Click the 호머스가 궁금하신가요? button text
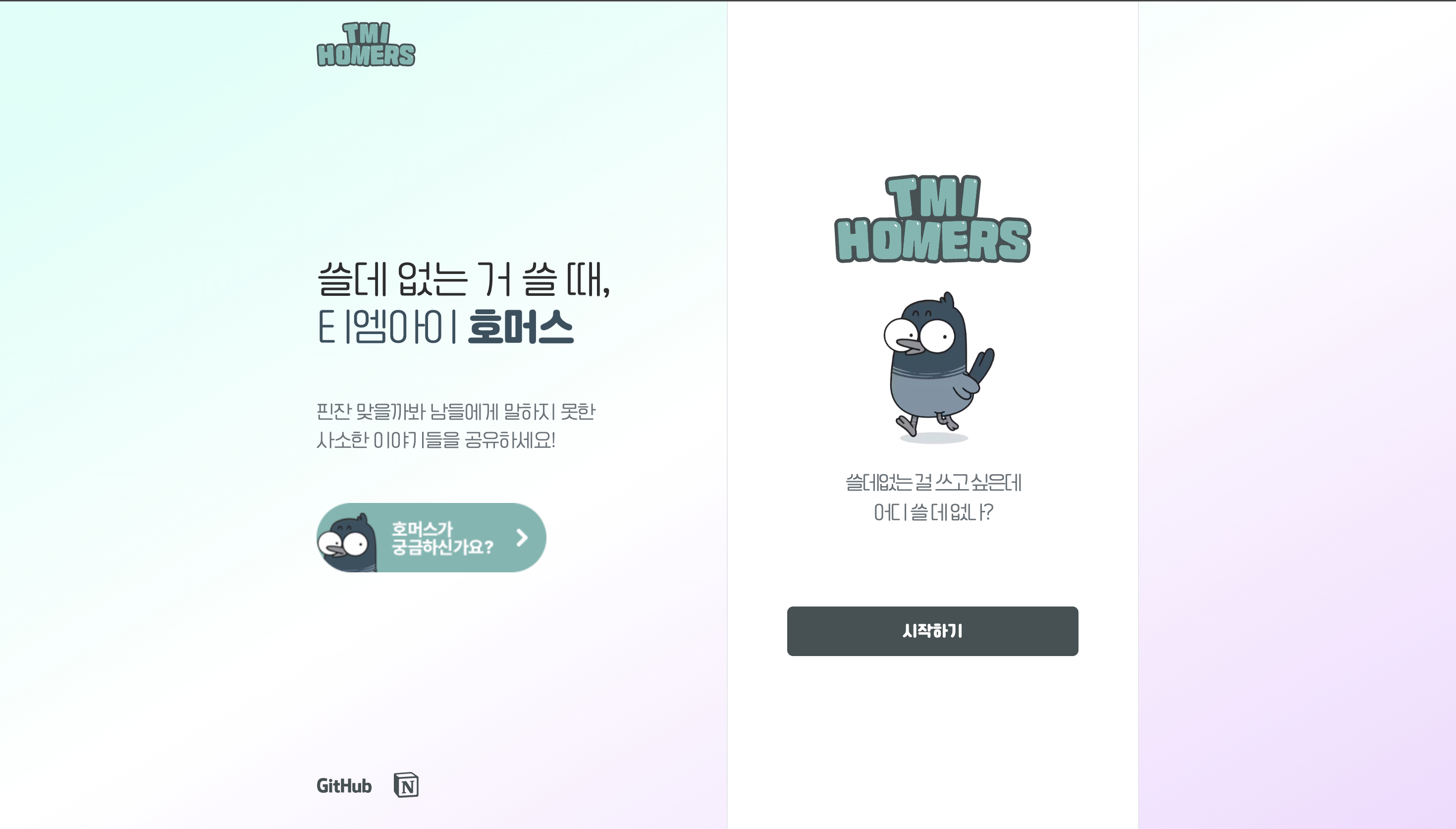 pos(442,538)
